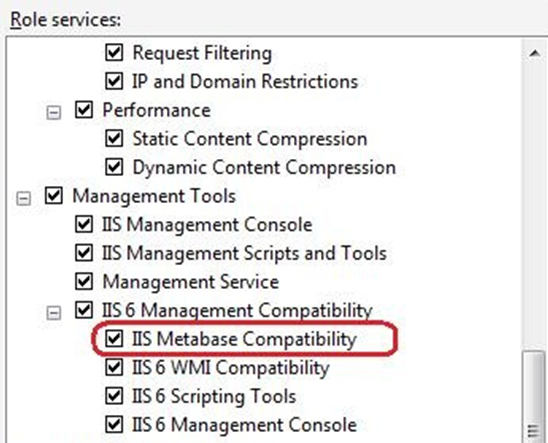Toggle IIS 6 WMI Compatibility checkbox
The width and height of the screenshot is (548, 443).
114,368
